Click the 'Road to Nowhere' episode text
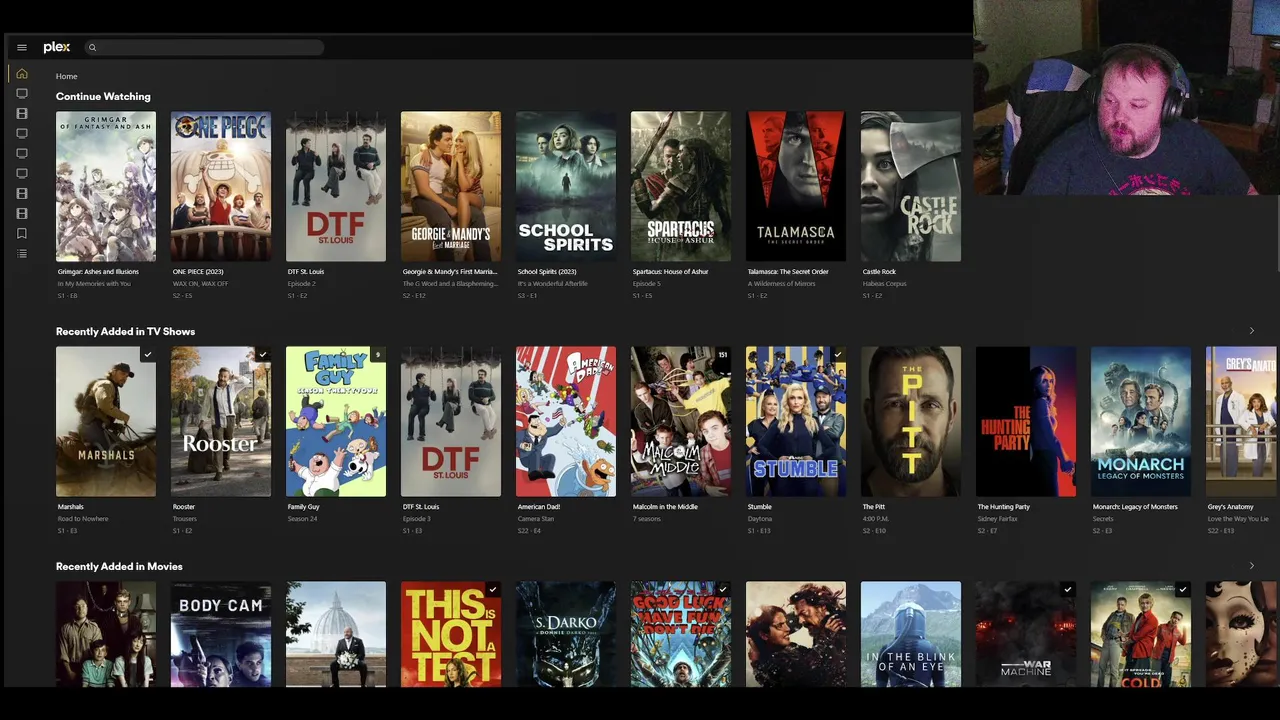Screen dimensions: 1280x720 [83, 519]
